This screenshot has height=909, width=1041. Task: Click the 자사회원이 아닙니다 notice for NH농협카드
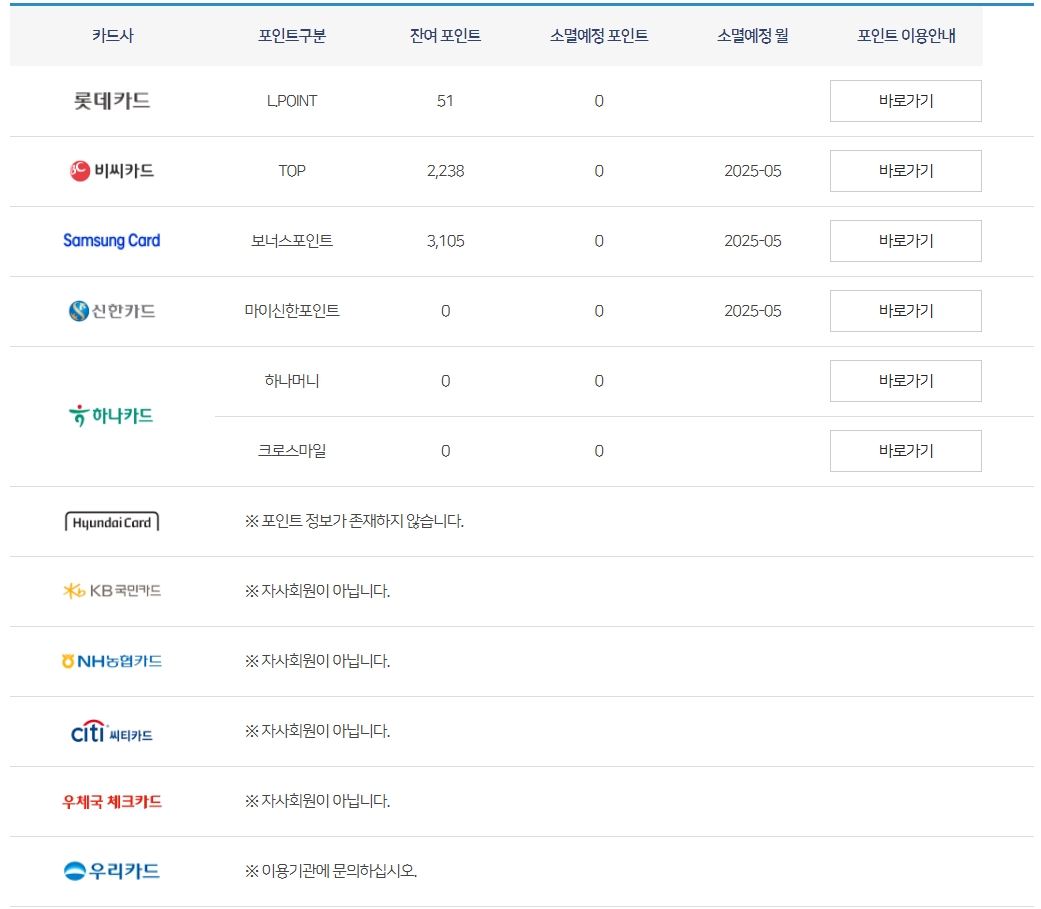[x=317, y=661]
